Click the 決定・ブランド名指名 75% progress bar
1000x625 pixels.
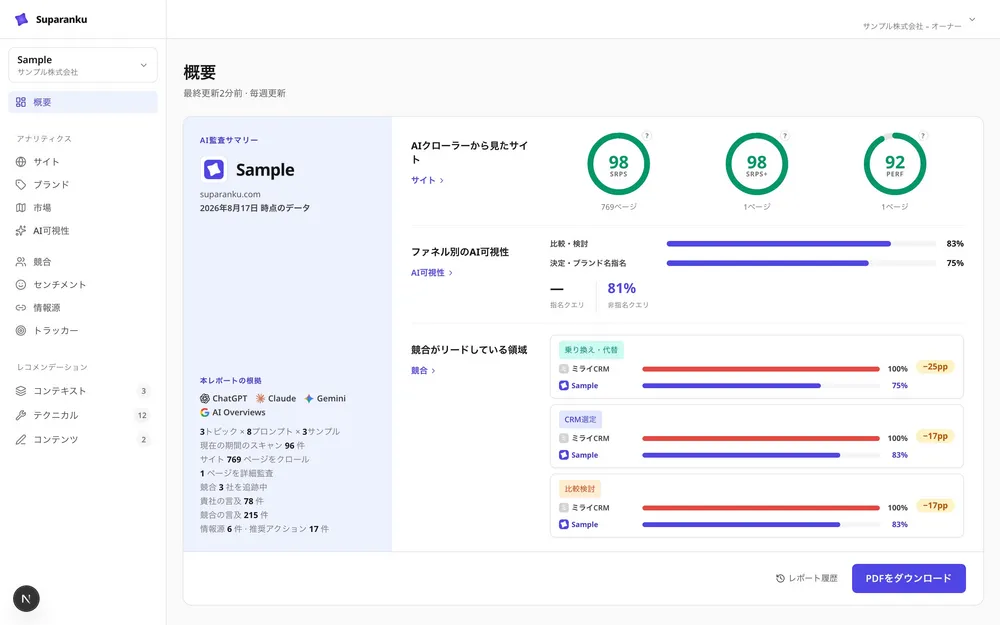[802, 263]
